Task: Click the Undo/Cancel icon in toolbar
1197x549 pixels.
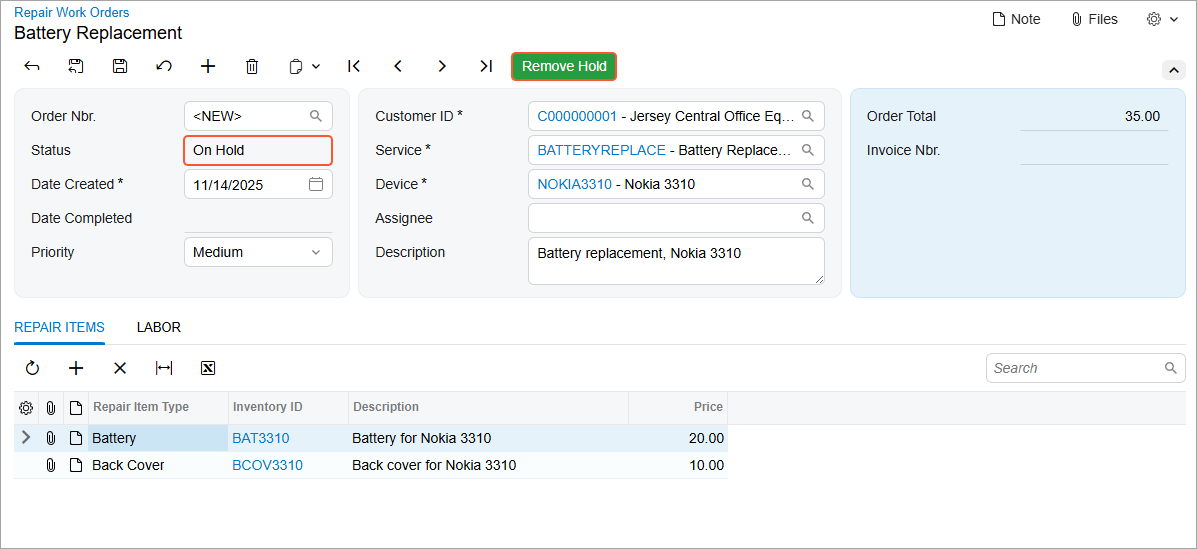Action: (163, 66)
